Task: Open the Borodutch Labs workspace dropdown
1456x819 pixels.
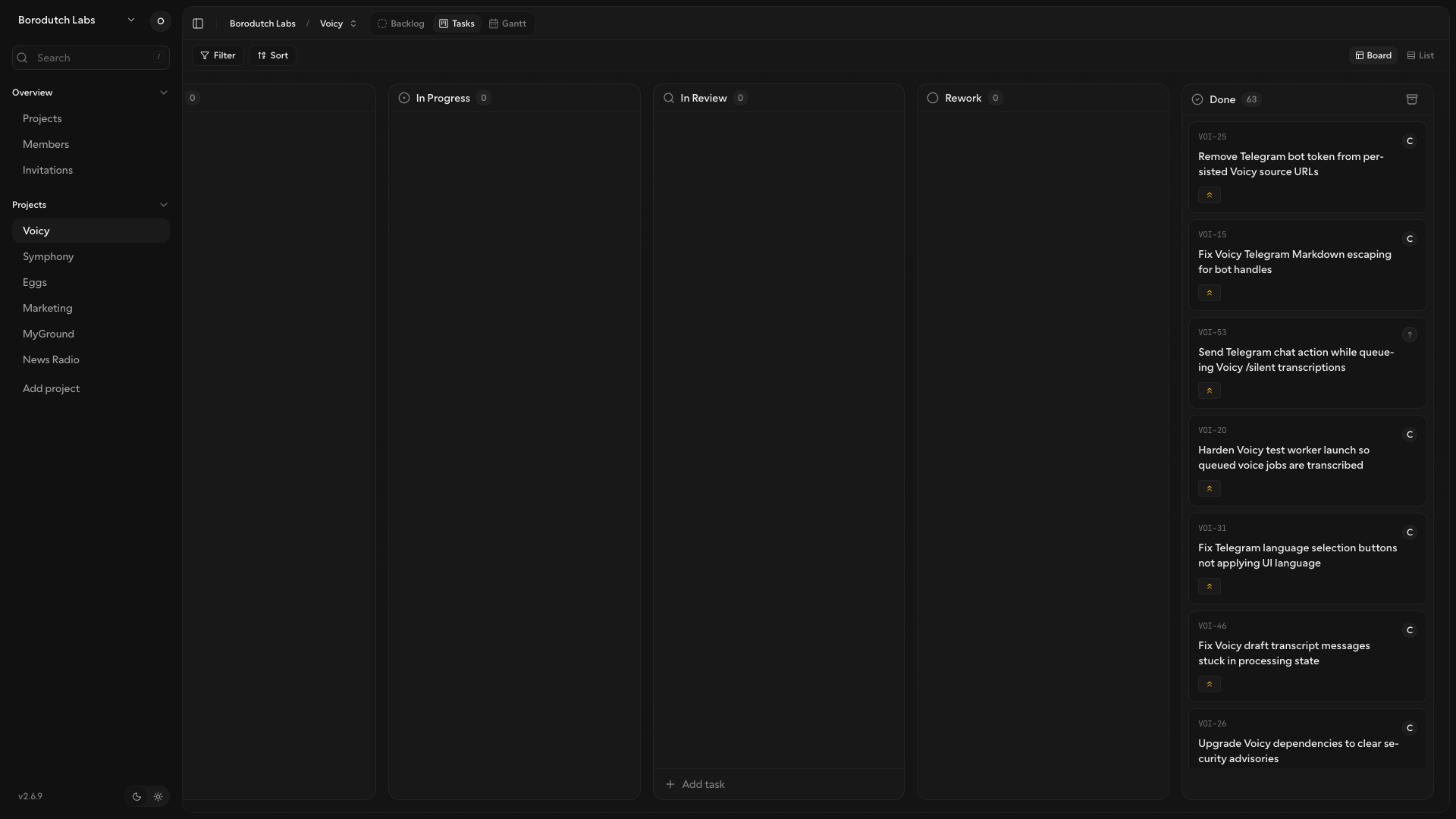Action: pos(77,20)
